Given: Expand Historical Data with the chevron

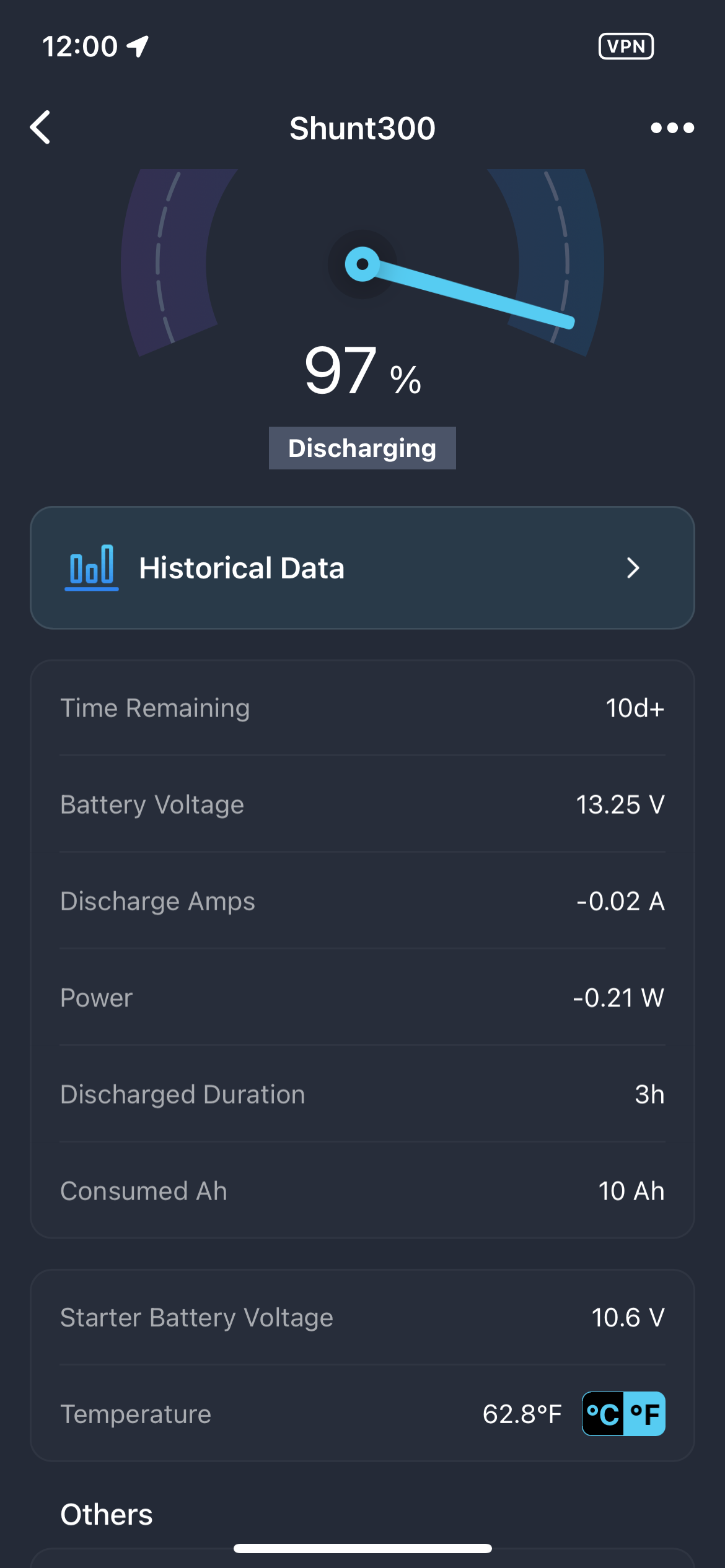Looking at the screenshot, I should point(633,568).
